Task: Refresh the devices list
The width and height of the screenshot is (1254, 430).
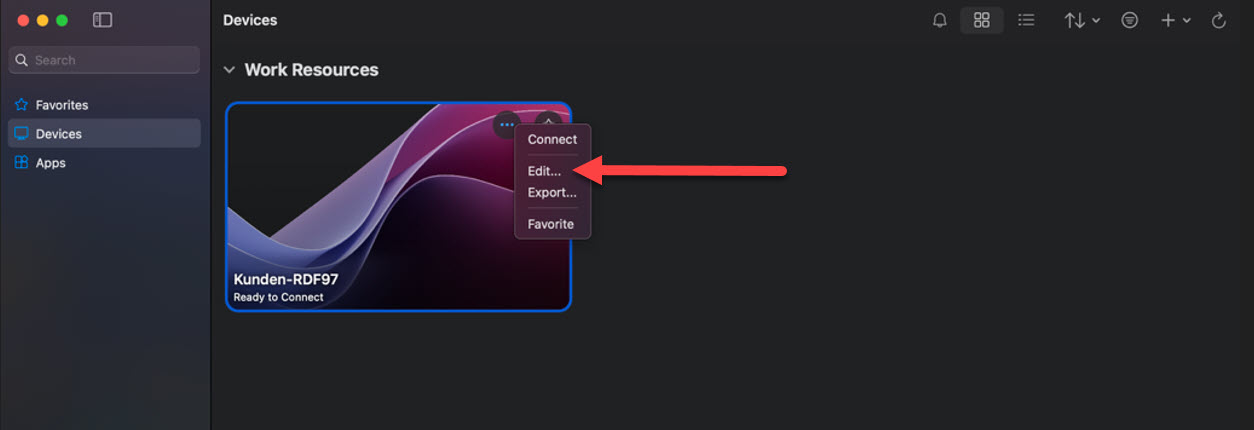Action: click(1218, 20)
